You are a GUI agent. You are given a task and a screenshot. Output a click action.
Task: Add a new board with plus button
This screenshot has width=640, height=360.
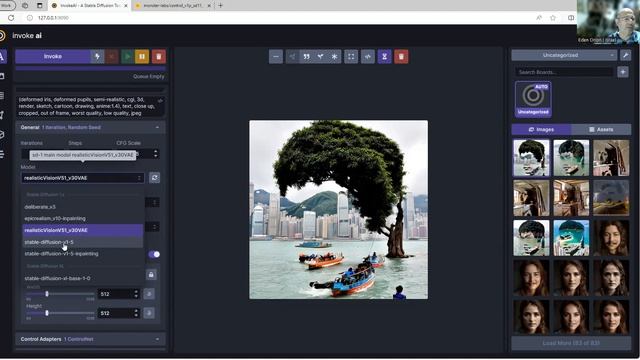tap(623, 72)
